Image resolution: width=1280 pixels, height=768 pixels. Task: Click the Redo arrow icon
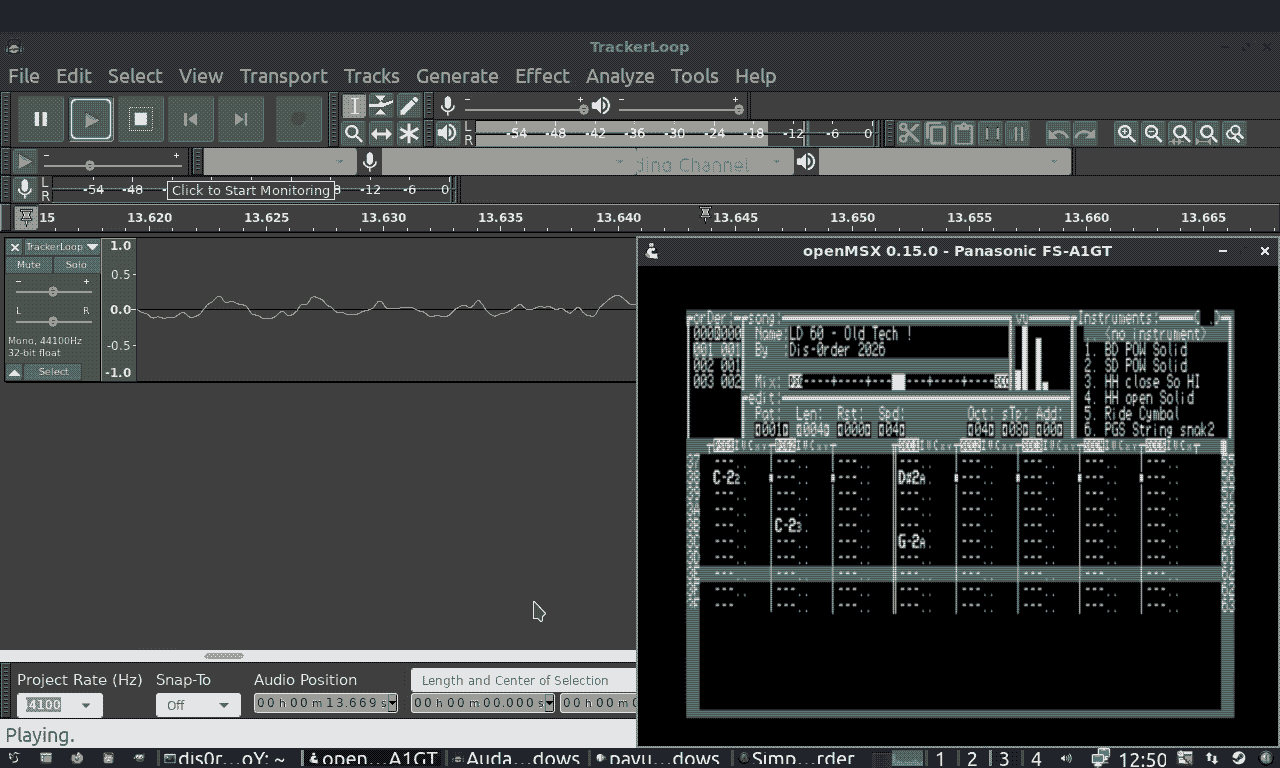(1085, 133)
